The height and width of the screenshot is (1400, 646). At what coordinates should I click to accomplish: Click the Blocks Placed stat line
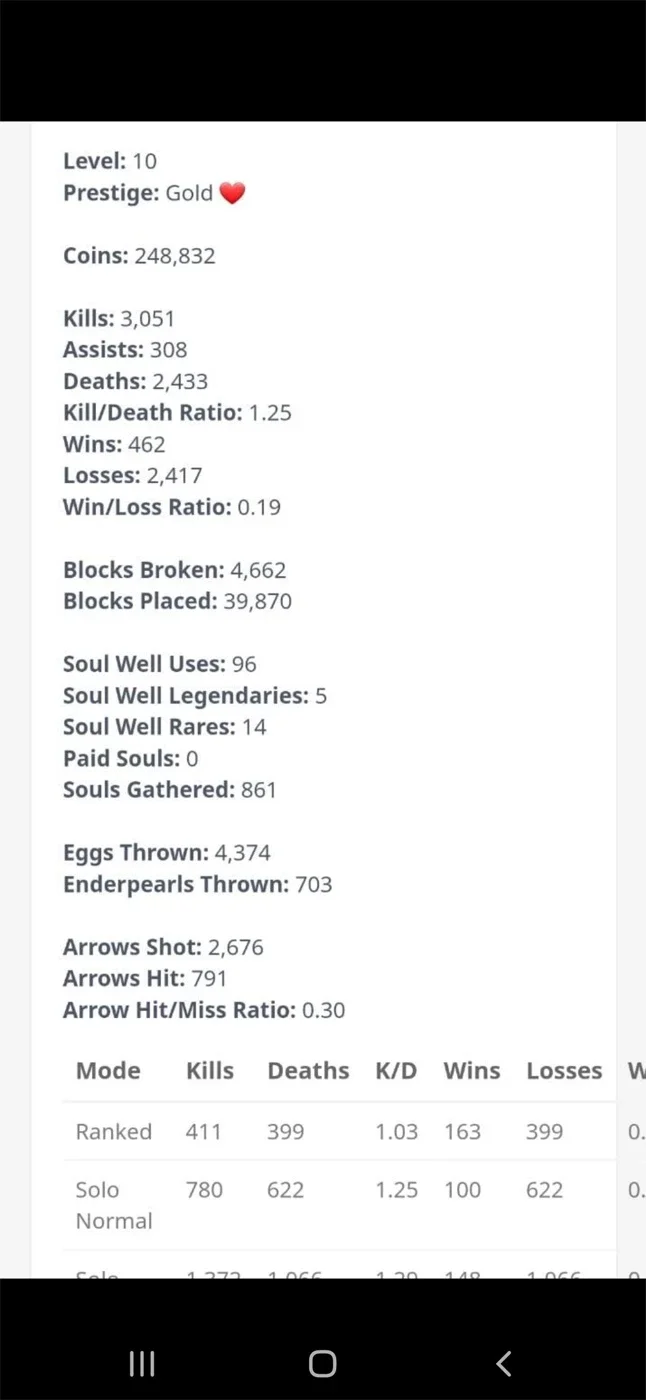click(177, 601)
